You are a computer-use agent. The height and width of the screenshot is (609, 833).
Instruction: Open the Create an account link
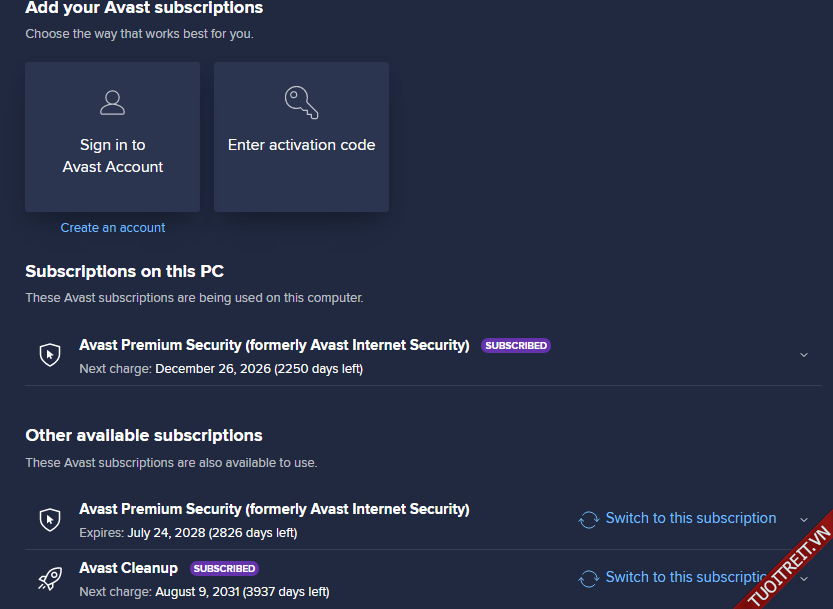pyautogui.click(x=113, y=228)
